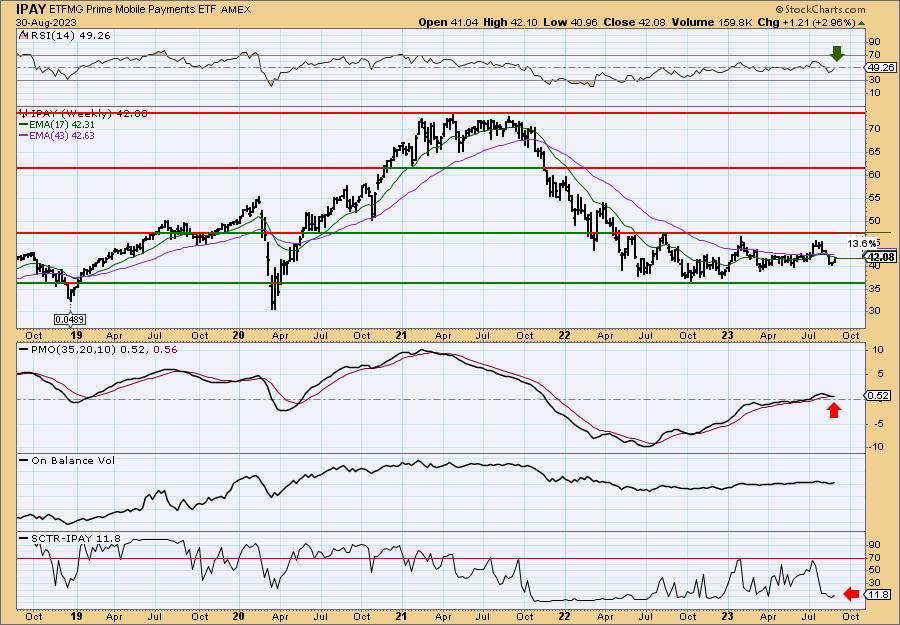Click the black PMO legend line swatch
Viewport: 900px width, 625px height.
pyautogui.click(x=24, y=349)
